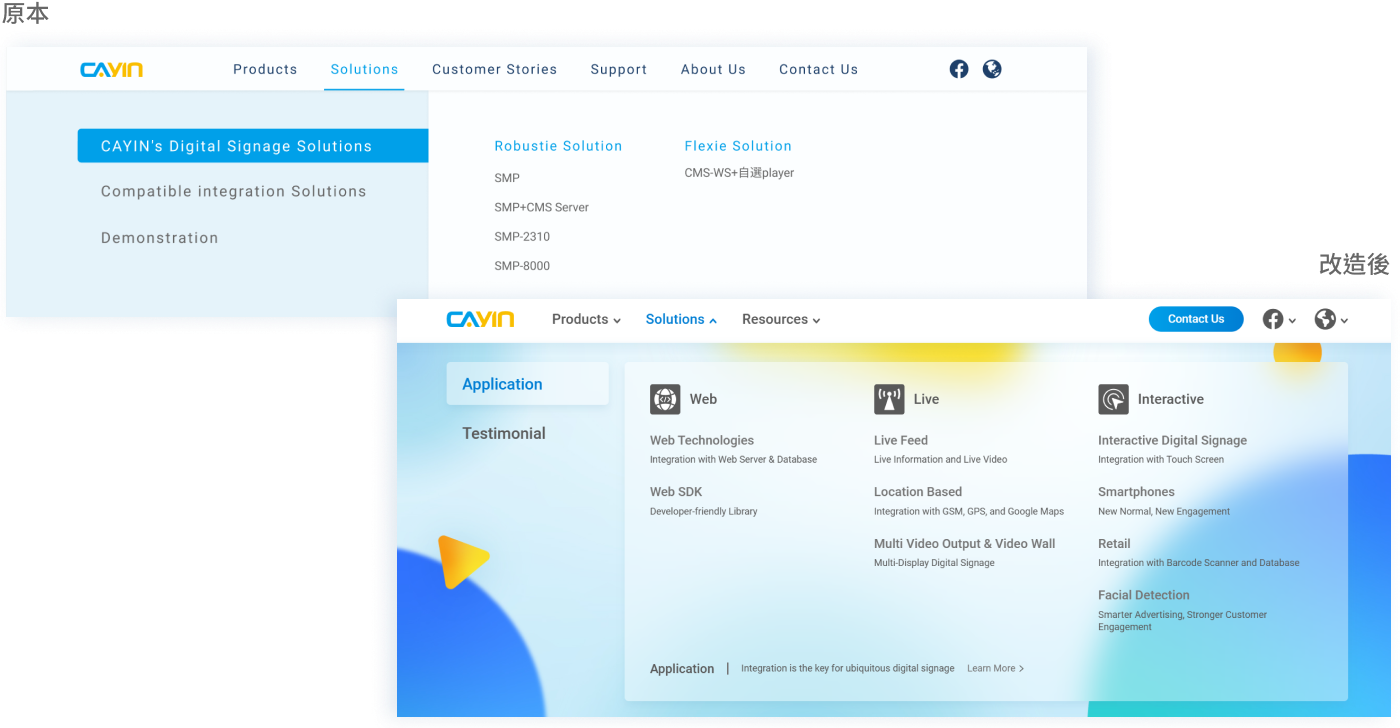This screenshot has height=728, width=1400.
Task: Expand the chevron next to redesigned globe icon
Action: [1344, 320]
